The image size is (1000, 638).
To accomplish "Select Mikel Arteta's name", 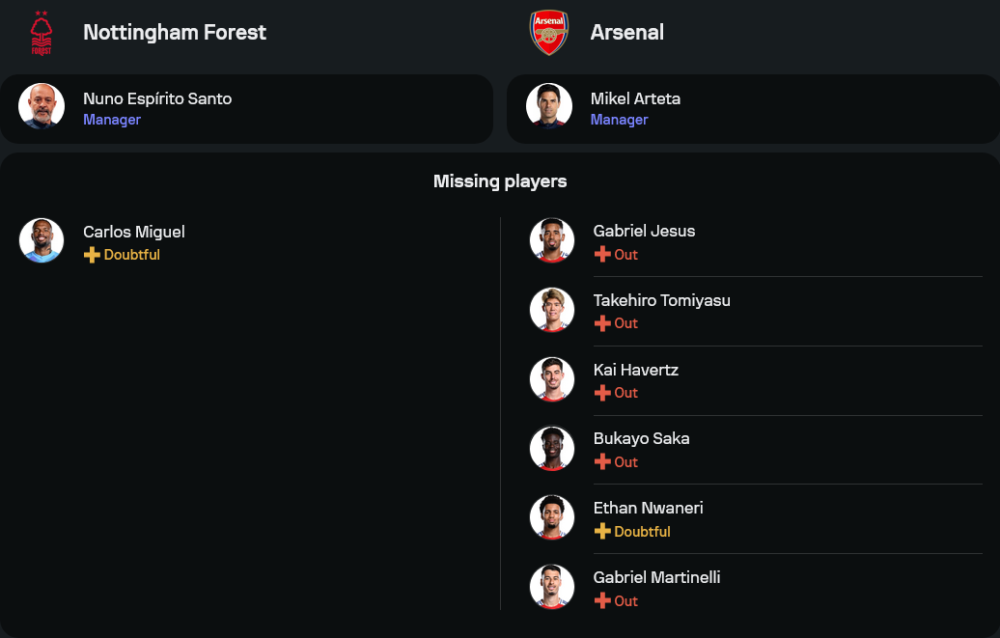I will point(635,99).
